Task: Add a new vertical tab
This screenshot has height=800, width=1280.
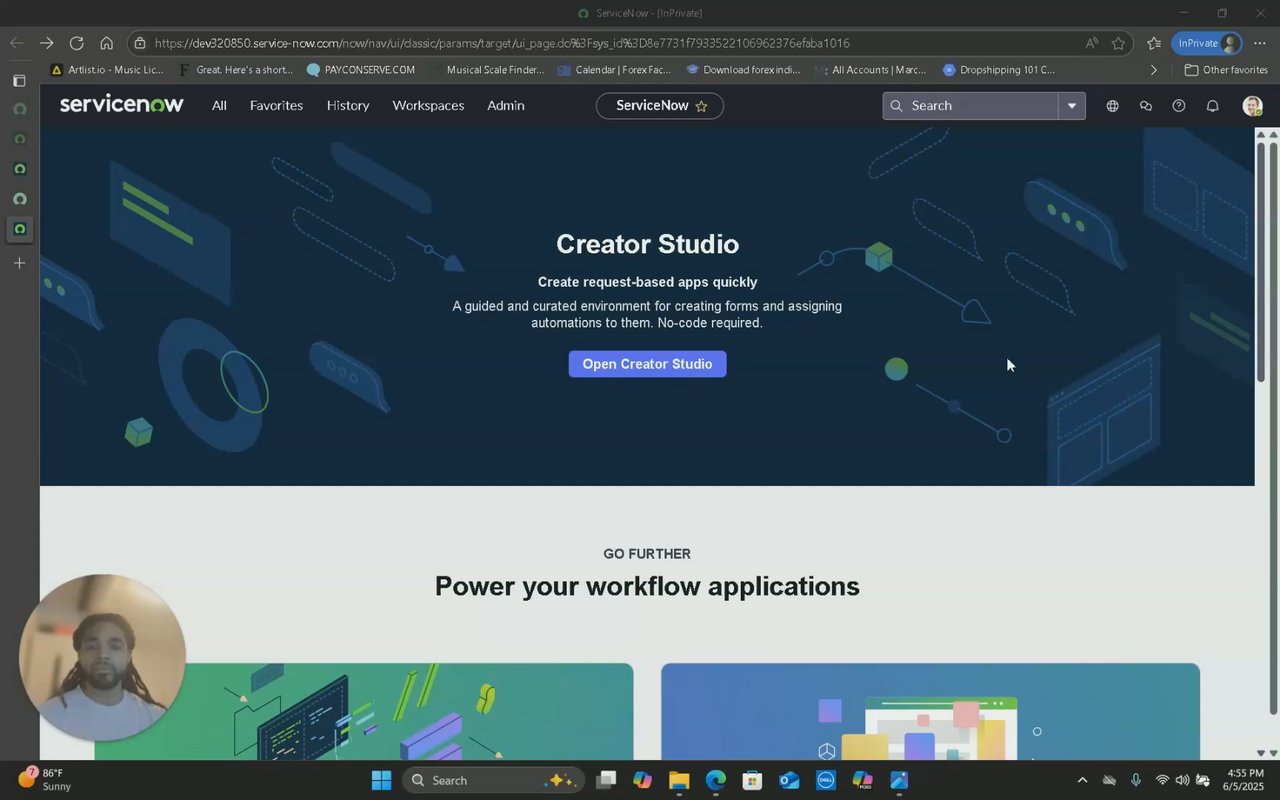Action: tap(19, 263)
